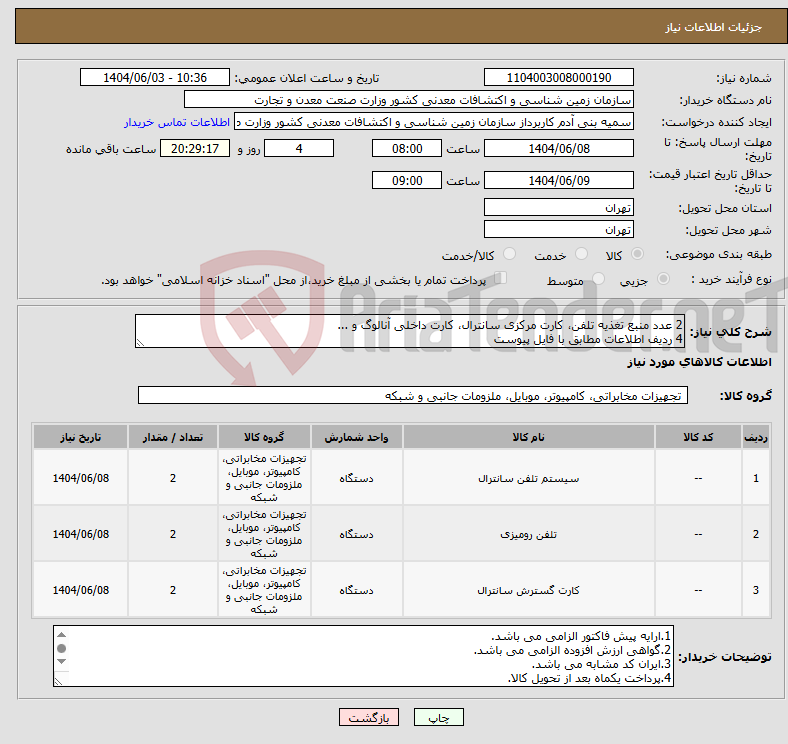Choose the جزیی purchase type radio
Viewport: 788px width, 744px height.
[663, 278]
